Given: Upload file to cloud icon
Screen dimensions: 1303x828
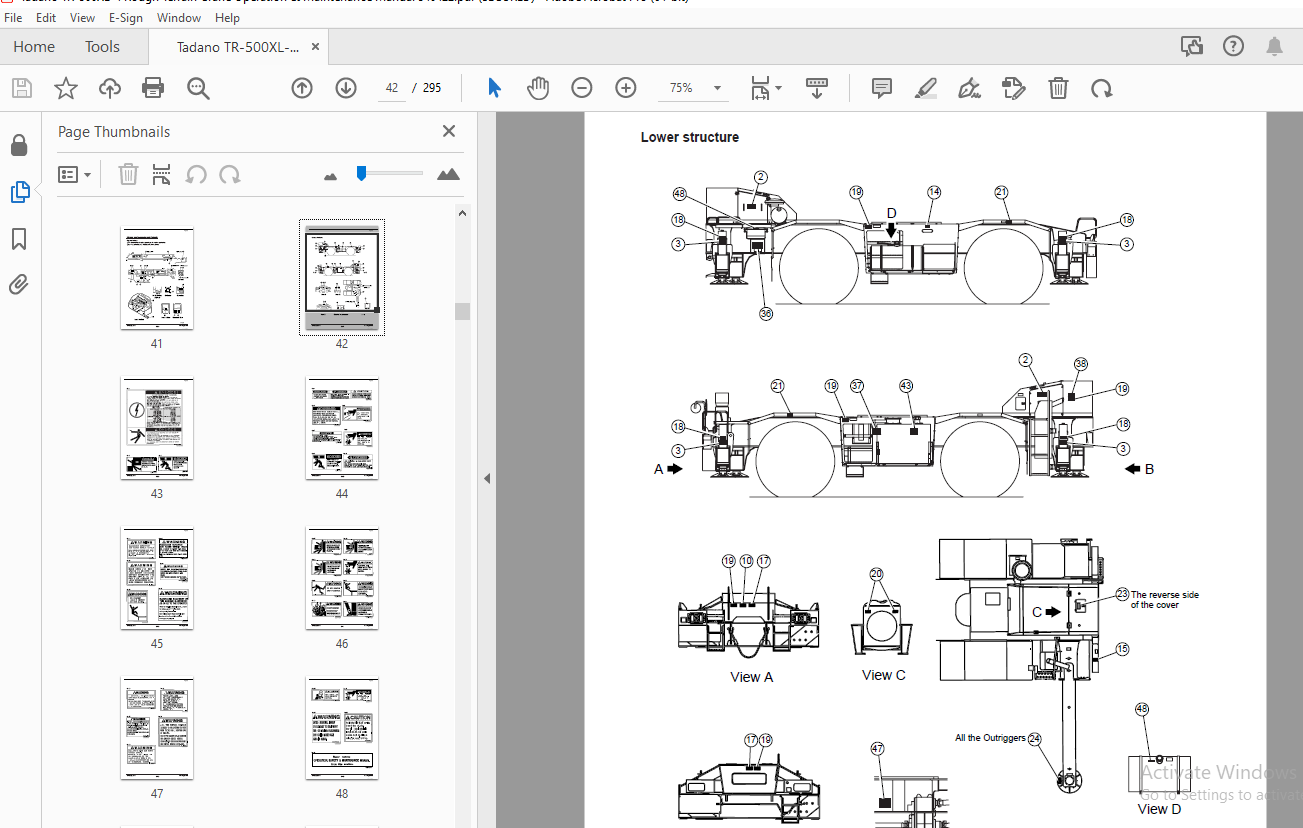Looking at the screenshot, I should [x=110, y=88].
